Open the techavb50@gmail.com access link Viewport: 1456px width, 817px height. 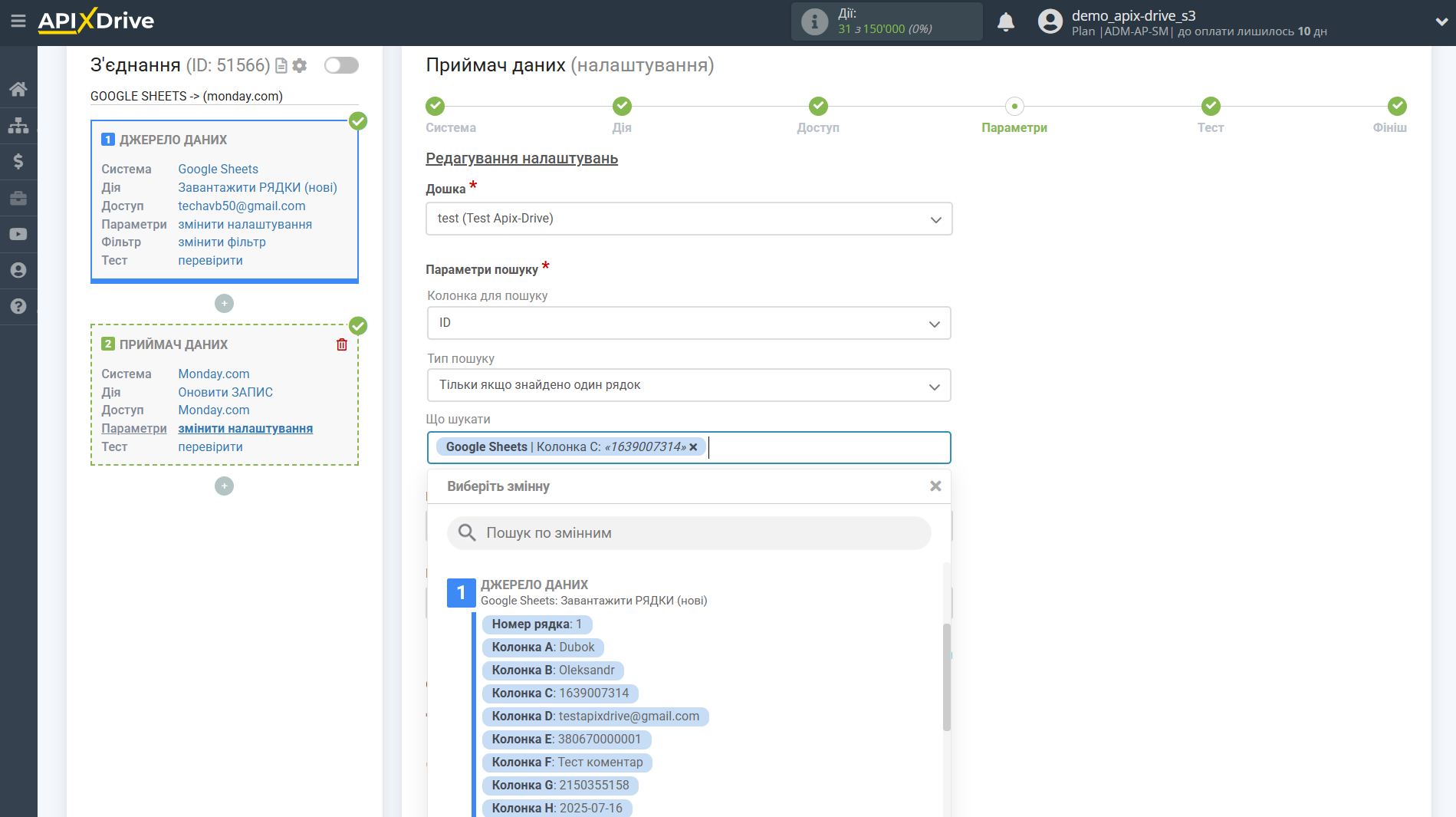pos(242,206)
